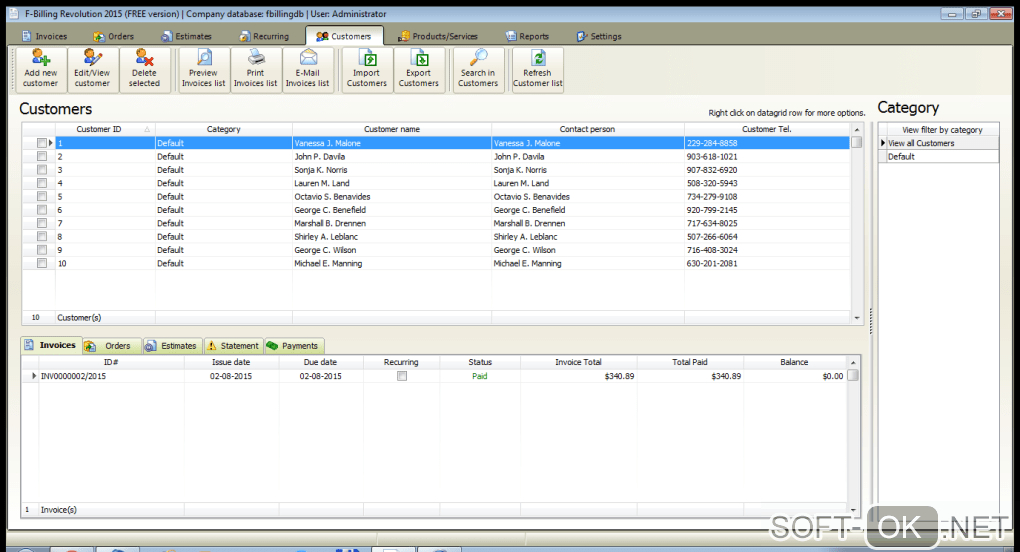Check the box for customer 10
The image size is (1020, 552).
tap(42, 263)
